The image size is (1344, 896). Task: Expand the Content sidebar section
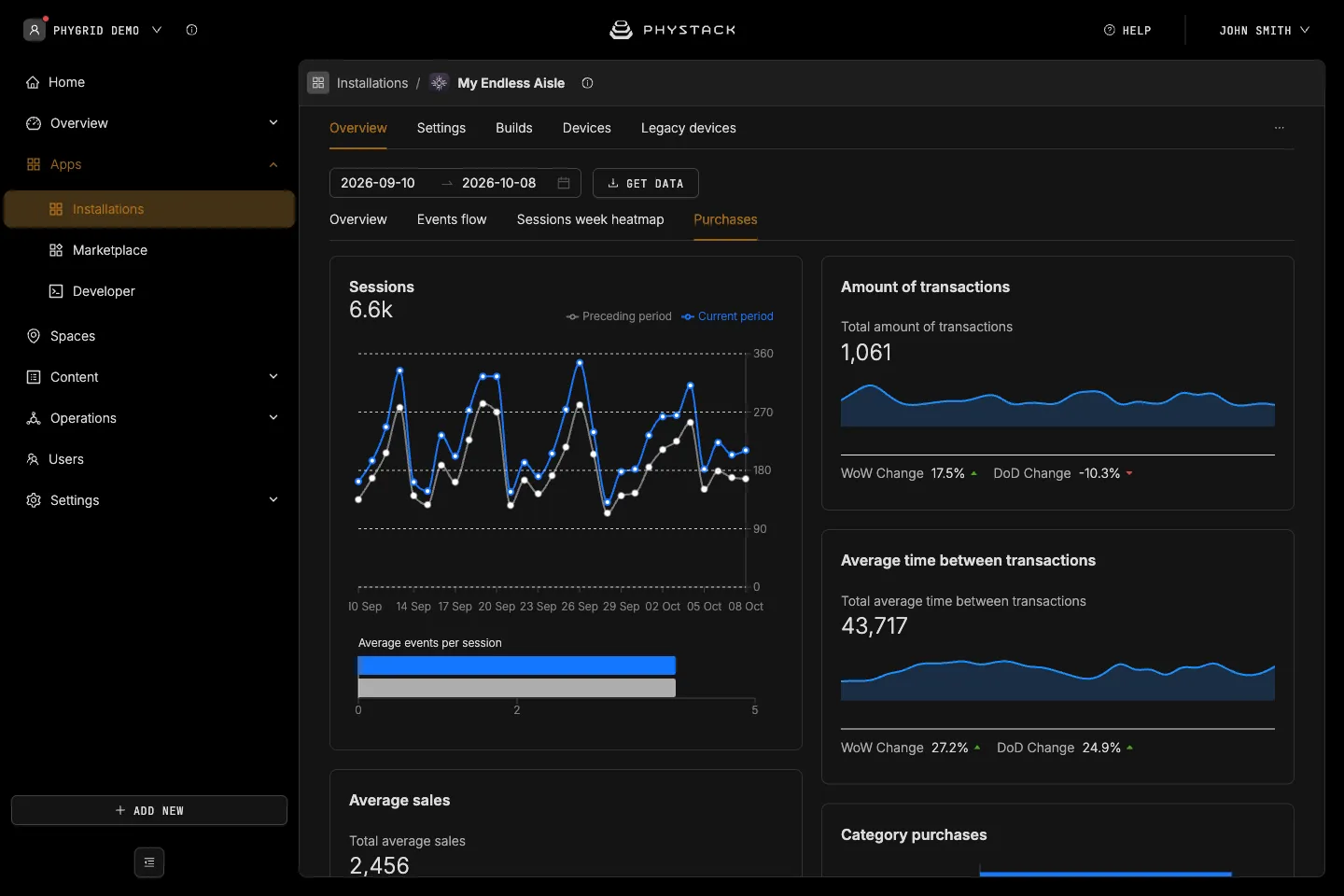(273, 376)
